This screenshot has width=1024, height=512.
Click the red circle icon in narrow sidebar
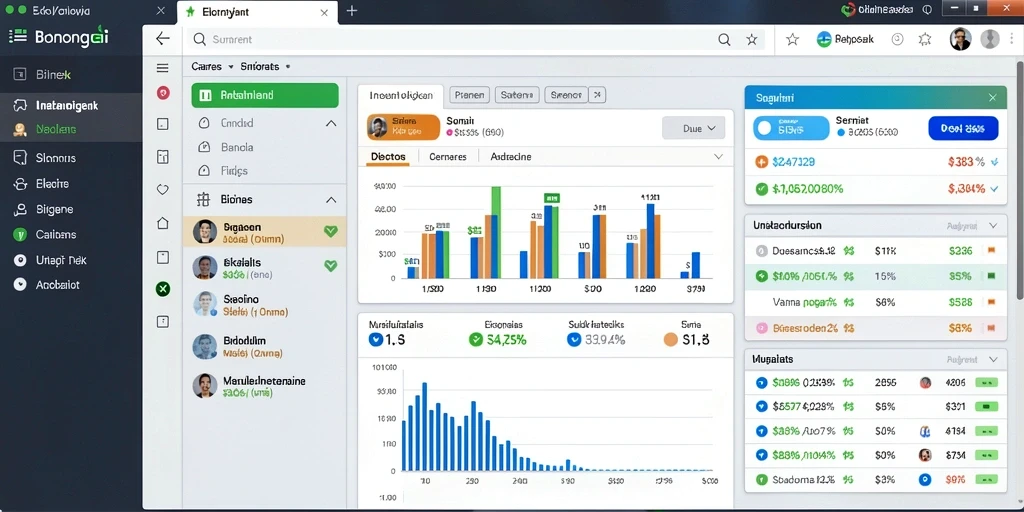163,93
